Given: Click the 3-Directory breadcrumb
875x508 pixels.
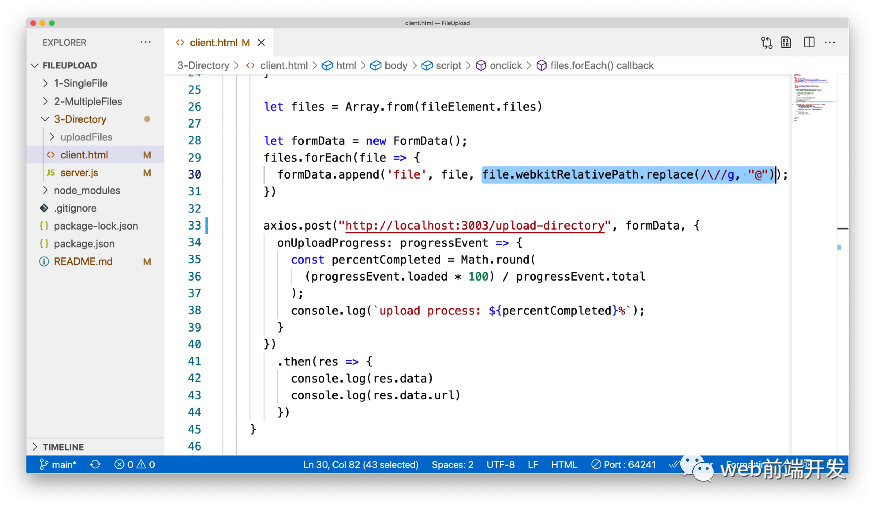Looking at the screenshot, I should [203, 65].
